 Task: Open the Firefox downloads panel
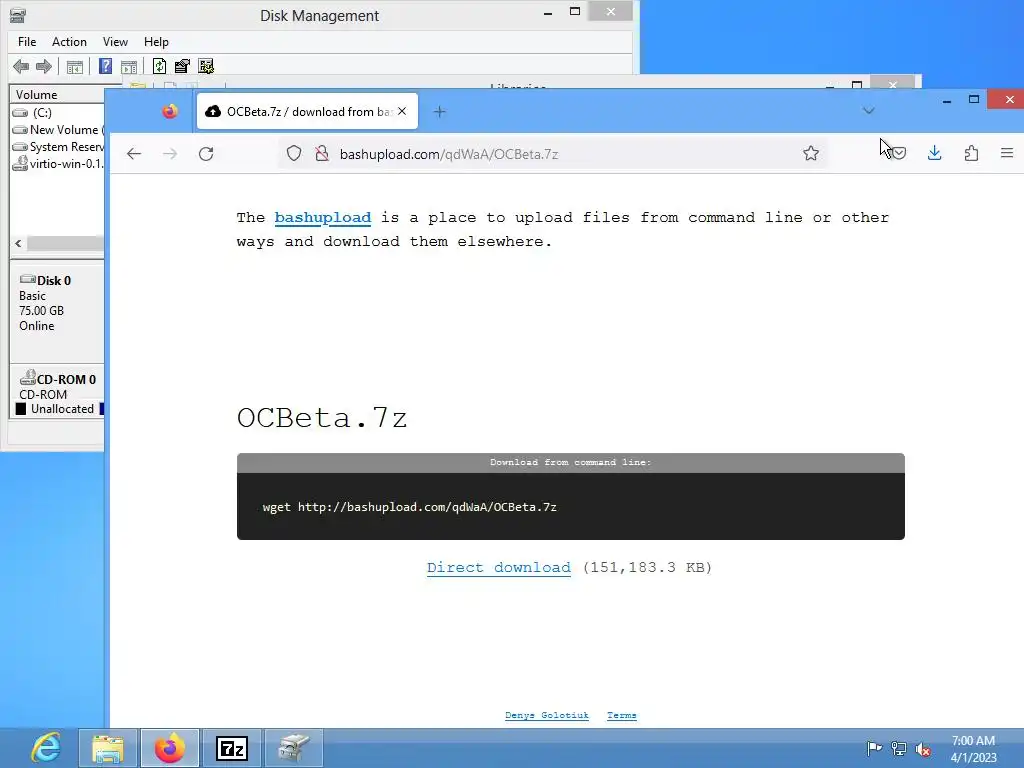click(x=935, y=153)
